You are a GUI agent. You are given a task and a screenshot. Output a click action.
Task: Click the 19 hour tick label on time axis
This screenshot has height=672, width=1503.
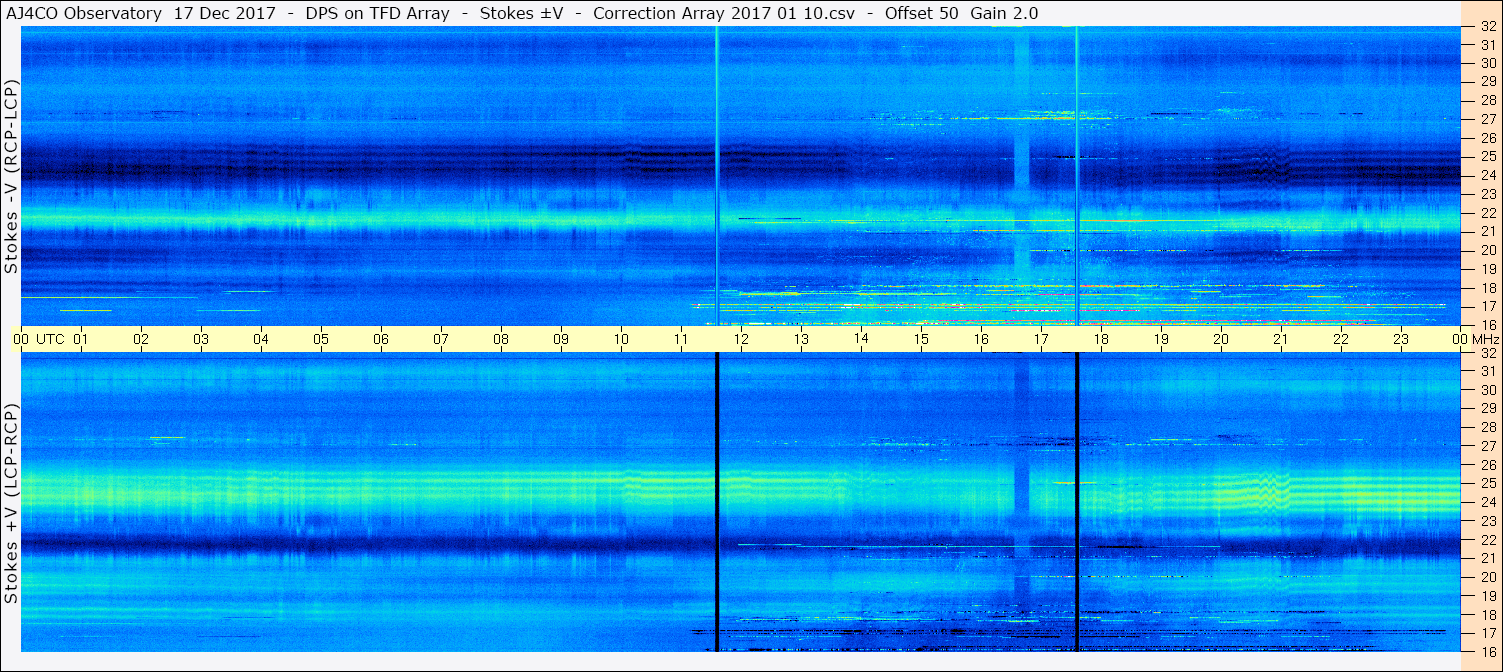click(x=1161, y=340)
